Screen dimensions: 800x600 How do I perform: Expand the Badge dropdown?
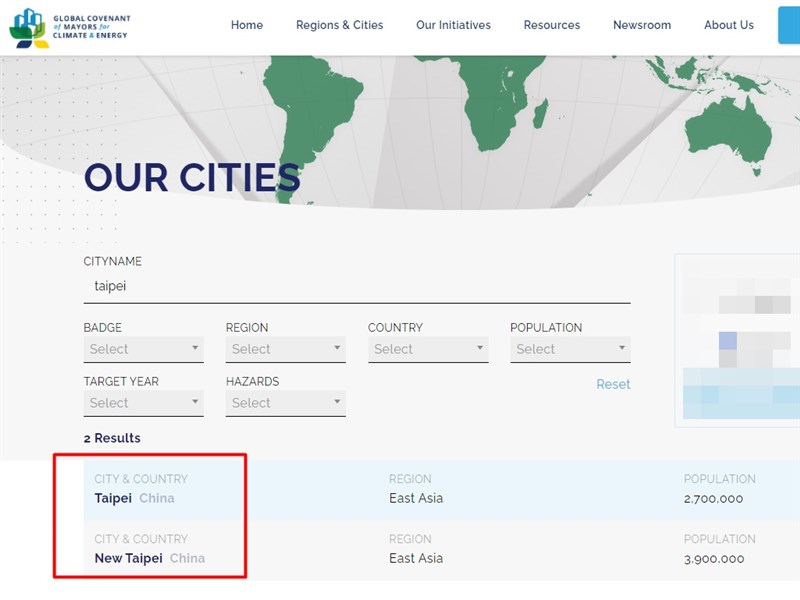point(143,349)
